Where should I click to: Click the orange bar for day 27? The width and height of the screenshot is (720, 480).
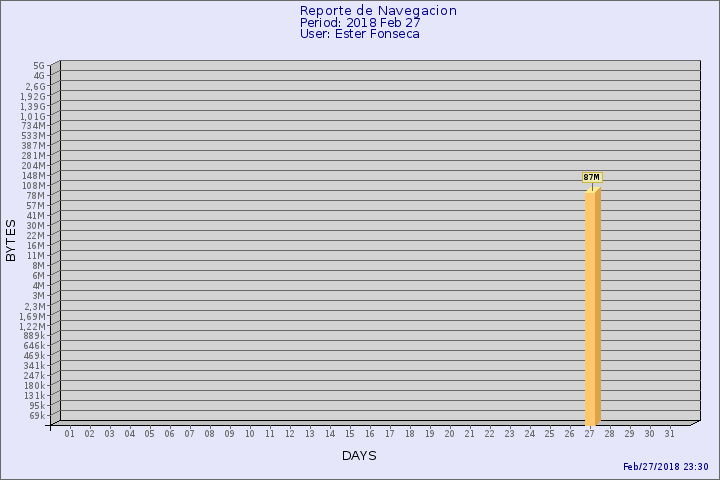point(592,305)
